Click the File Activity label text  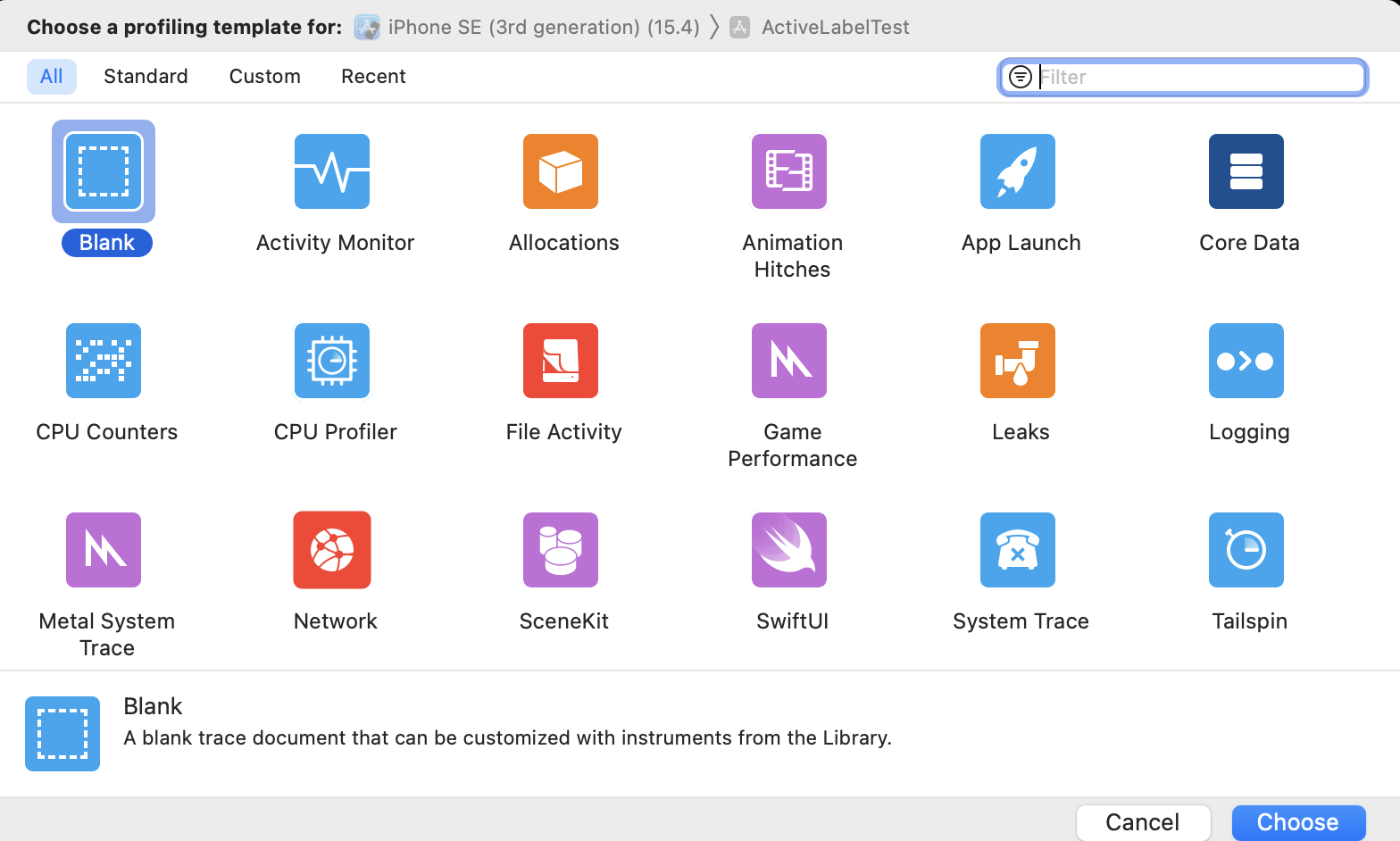coord(564,432)
